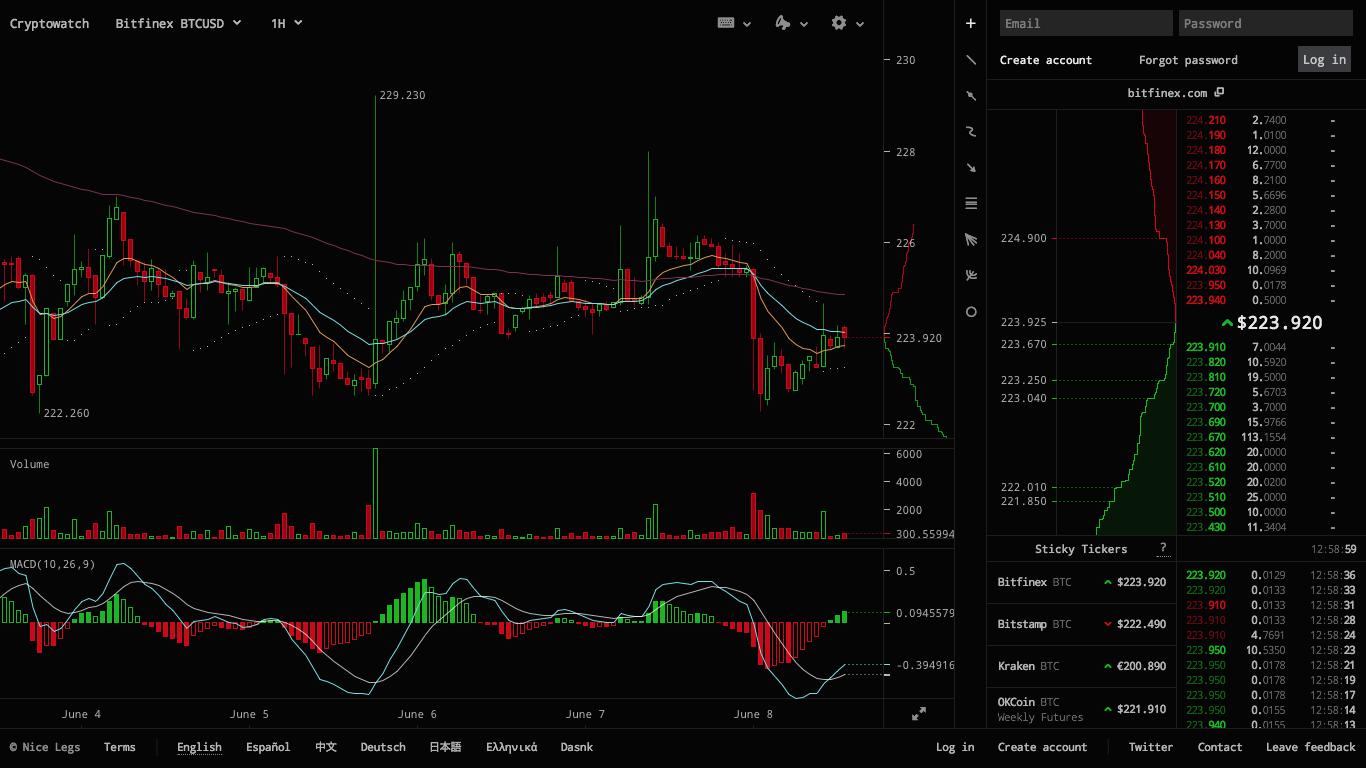The width and height of the screenshot is (1366, 768).
Task: Open bitfinex.com external link icon
Action: (x=1219, y=92)
